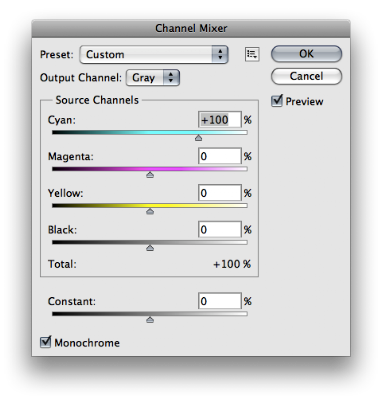The height and width of the screenshot is (400, 382).
Task: Click the Channel Mixer title bar
Action: [x=191, y=28]
